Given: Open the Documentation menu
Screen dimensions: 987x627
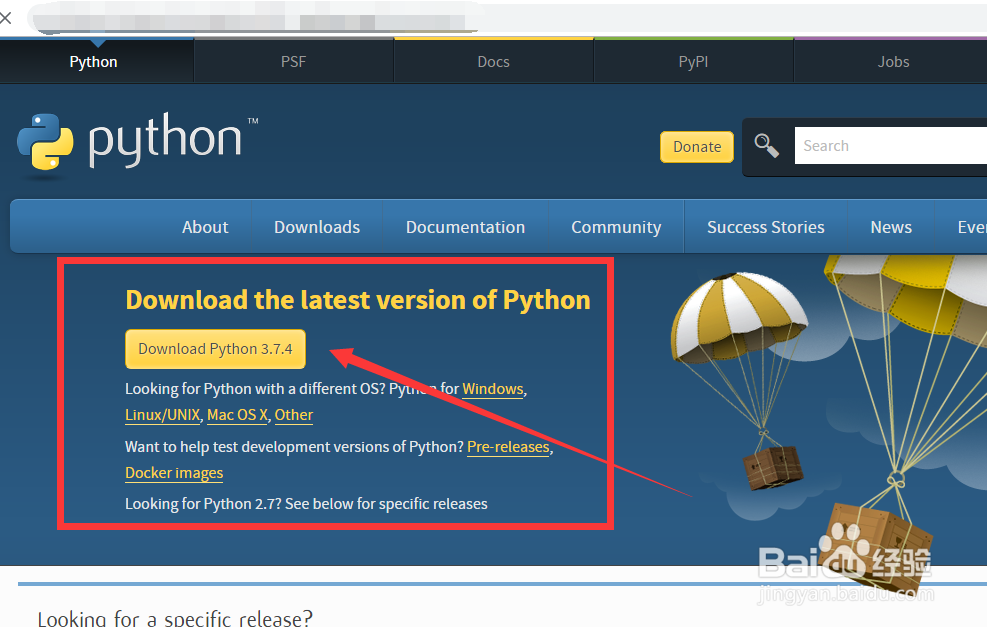Looking at the screenshot, I should [x=465, y=227].
